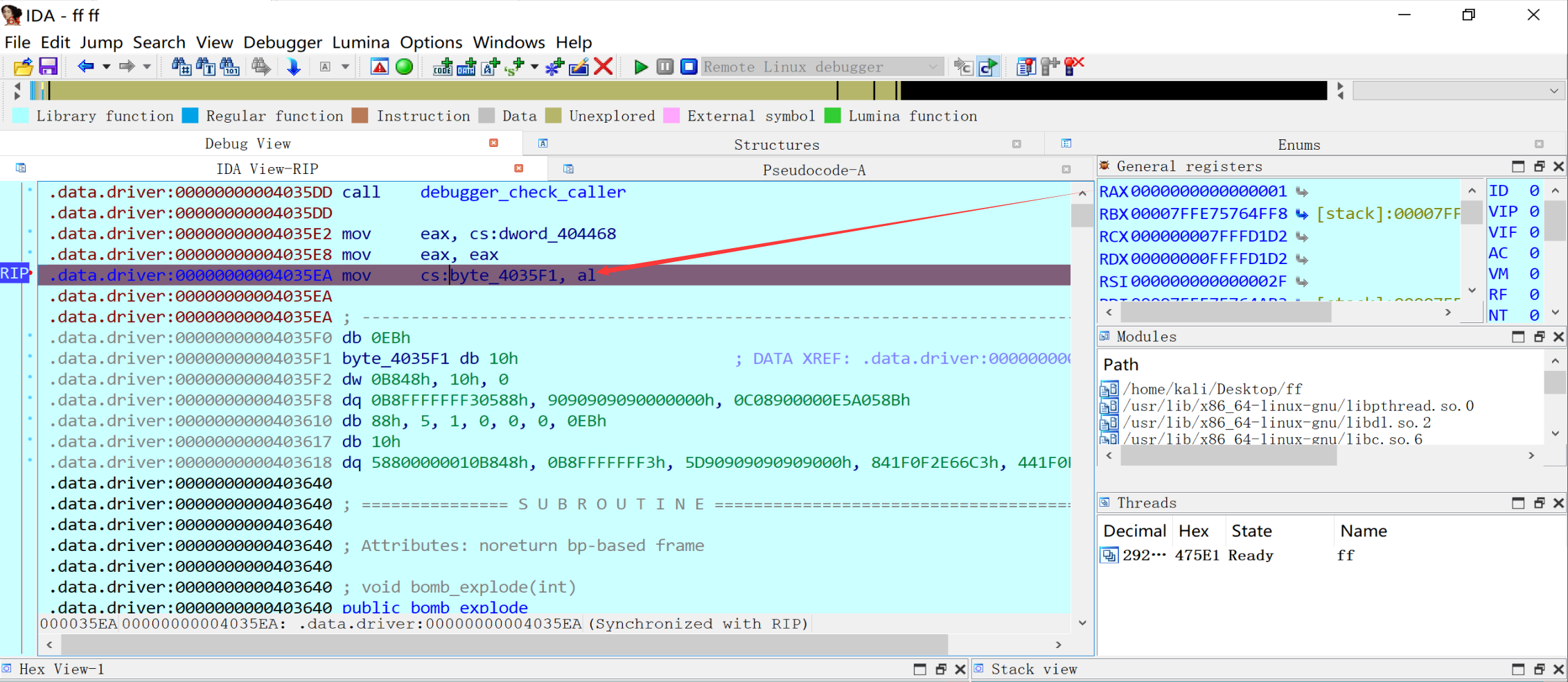
Task: Start the process with the green play button
Action: pyautogui.click(x=641, y=67)
